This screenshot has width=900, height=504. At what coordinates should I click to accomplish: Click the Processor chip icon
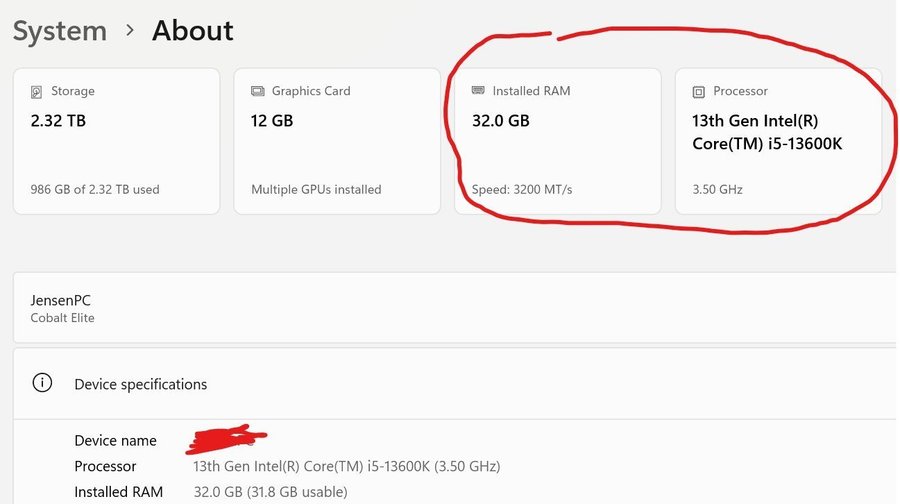pos(699,92)
